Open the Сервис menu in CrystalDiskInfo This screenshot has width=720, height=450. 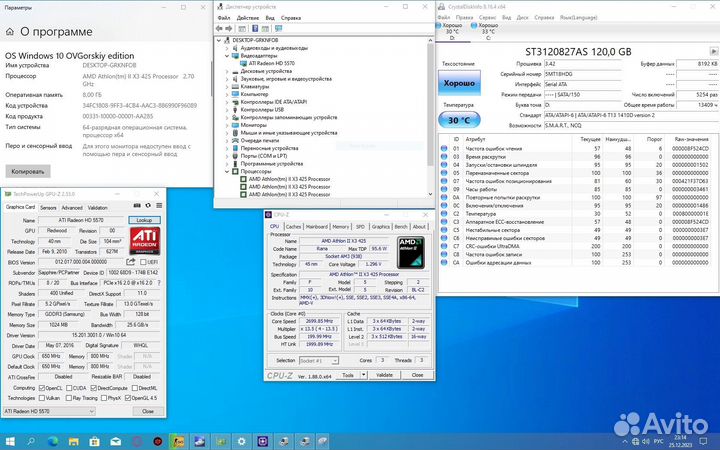pos(487,17)
